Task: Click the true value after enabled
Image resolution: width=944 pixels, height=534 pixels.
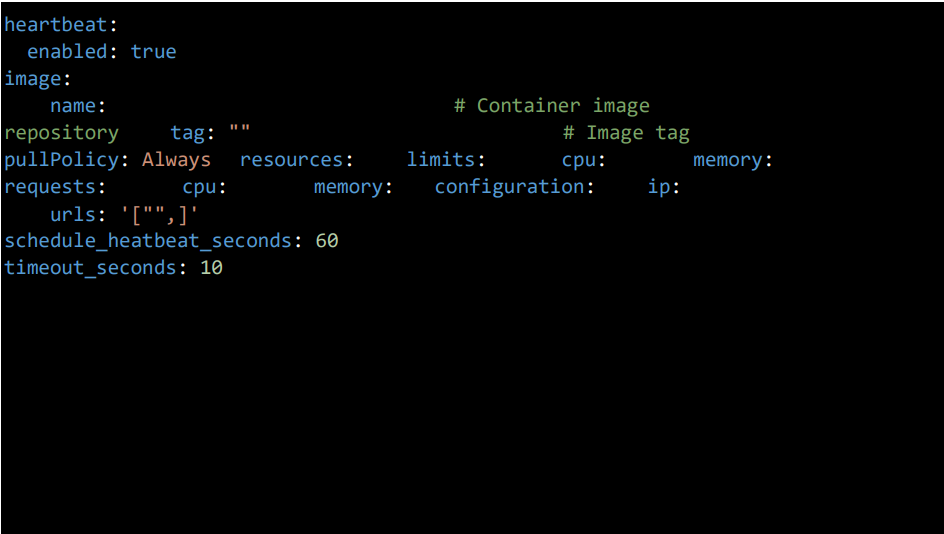Action: coord(154,52)
